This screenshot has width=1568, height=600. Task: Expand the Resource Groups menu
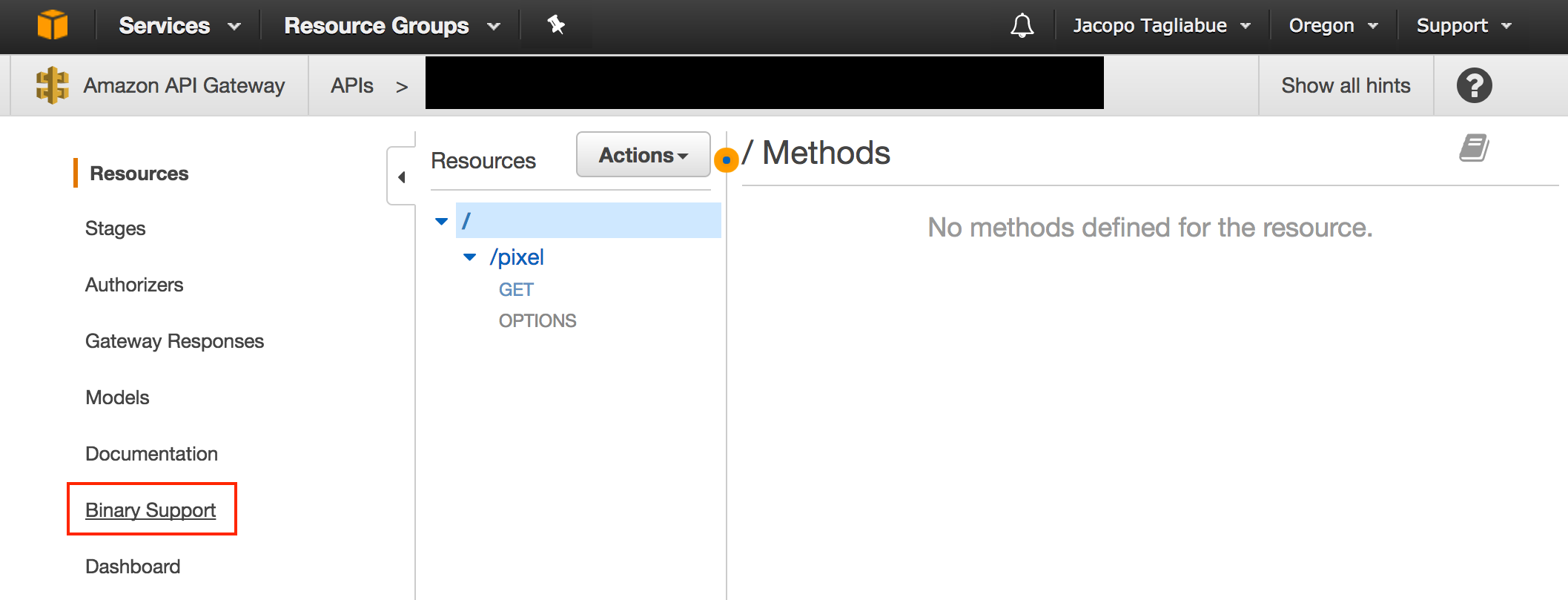tap(391, 26)
